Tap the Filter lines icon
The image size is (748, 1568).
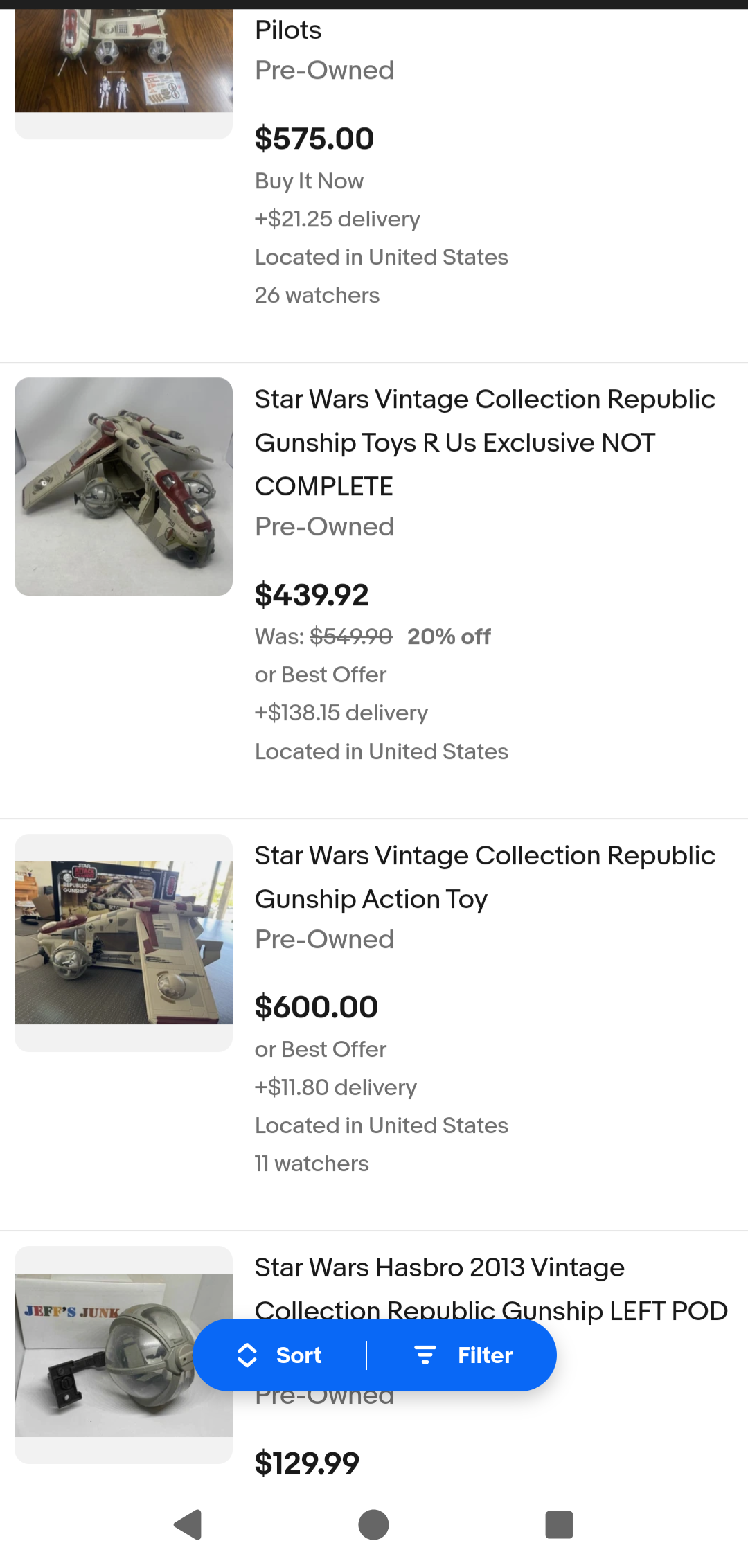click(x=425, y=1355)
